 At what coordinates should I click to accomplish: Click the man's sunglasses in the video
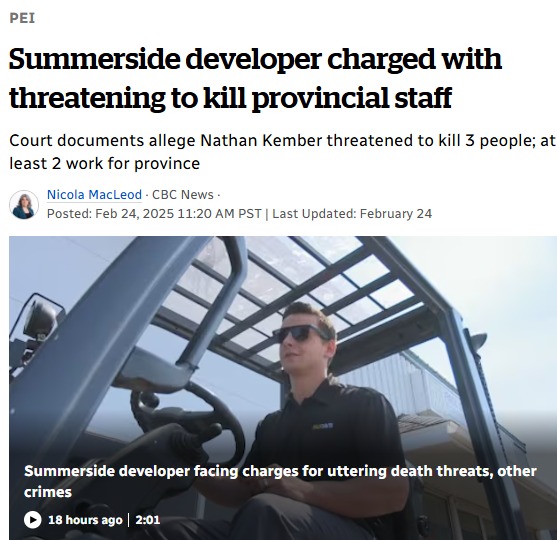click(299, 333)
